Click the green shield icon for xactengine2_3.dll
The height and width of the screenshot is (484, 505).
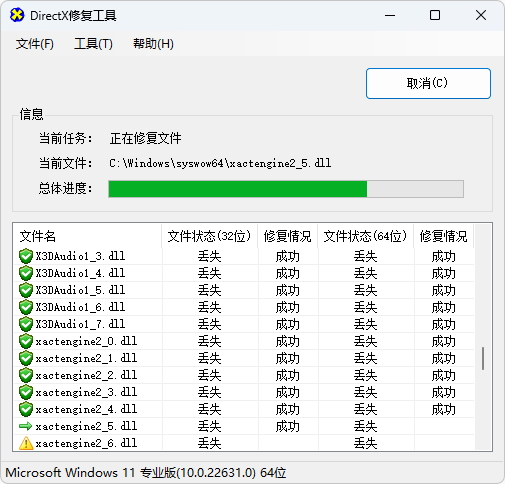(26, 392)
